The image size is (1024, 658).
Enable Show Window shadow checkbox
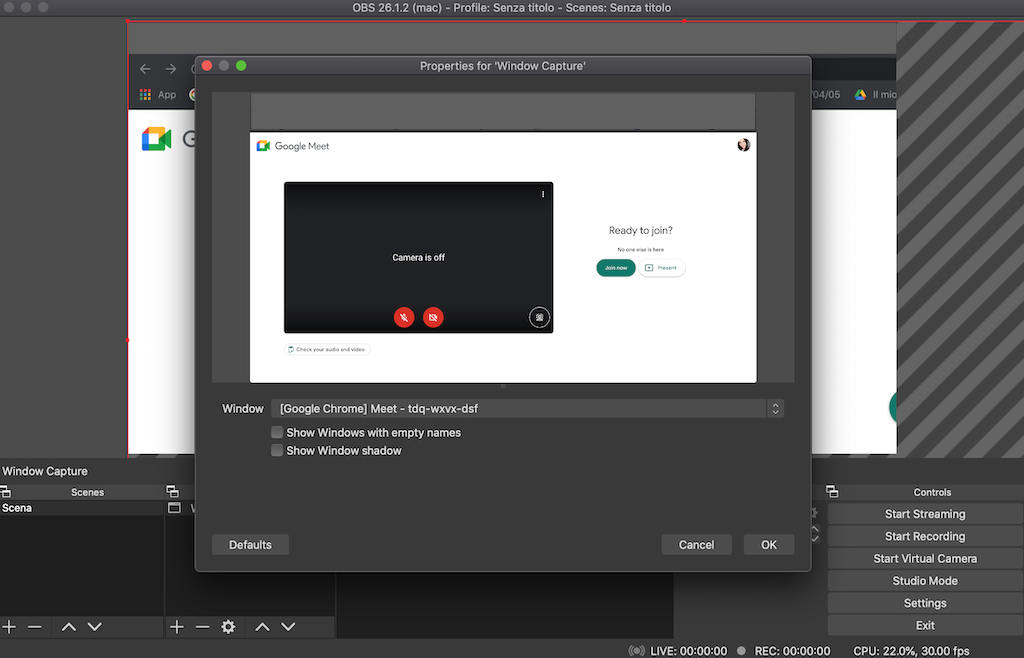point(277,450)
